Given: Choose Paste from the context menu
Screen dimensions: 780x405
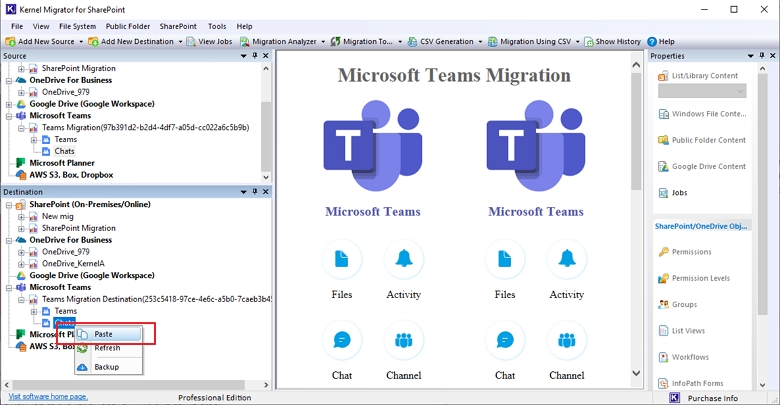Looking at the screenshot, I should [x=108, y=334].
